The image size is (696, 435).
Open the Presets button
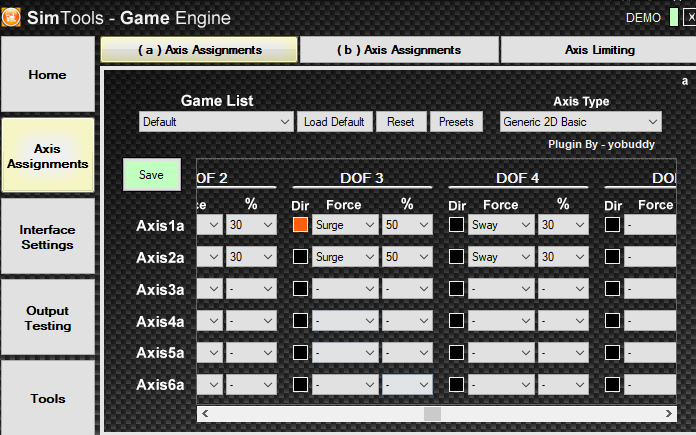tap(456, 122)
